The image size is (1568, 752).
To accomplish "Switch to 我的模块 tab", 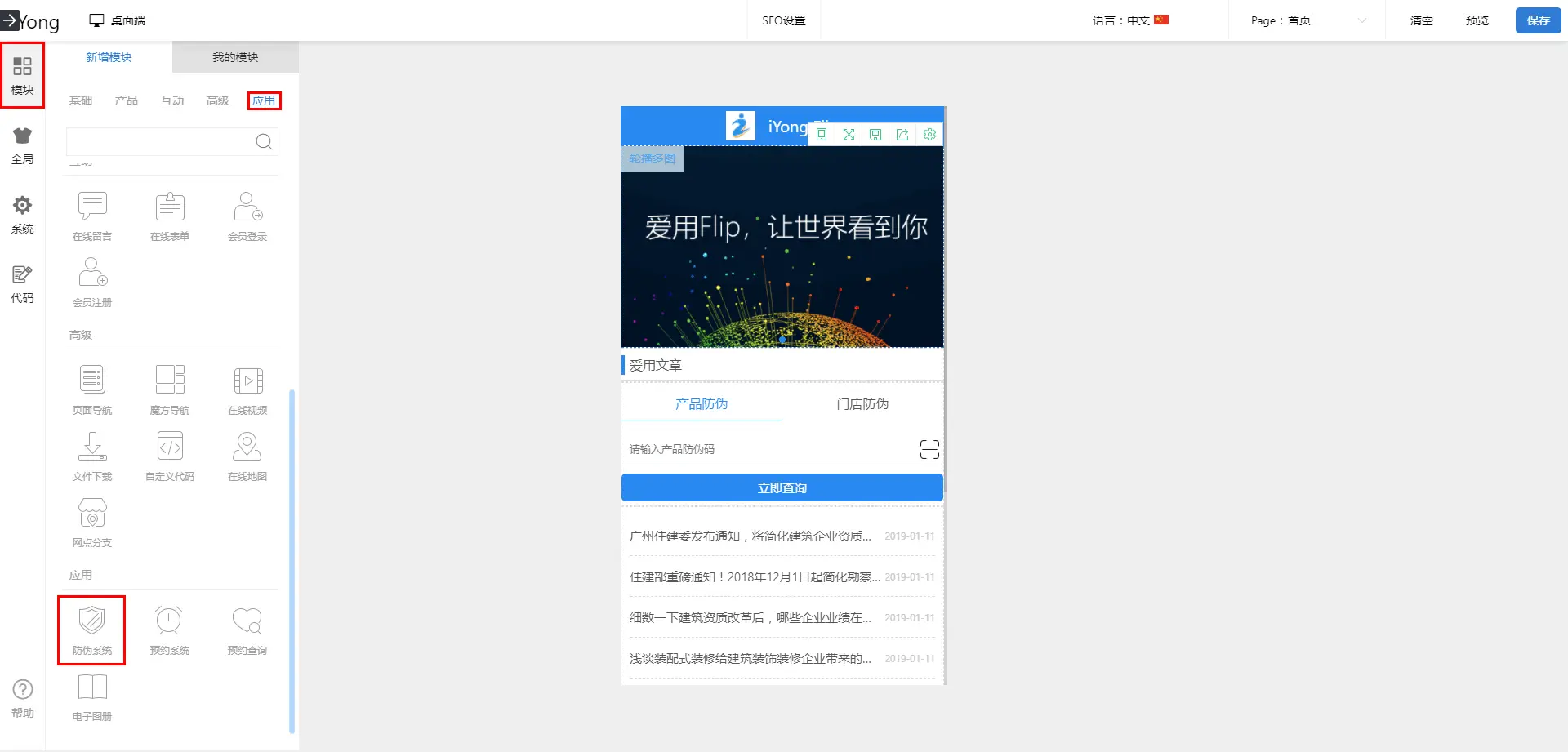I will [x=235, y=57].
